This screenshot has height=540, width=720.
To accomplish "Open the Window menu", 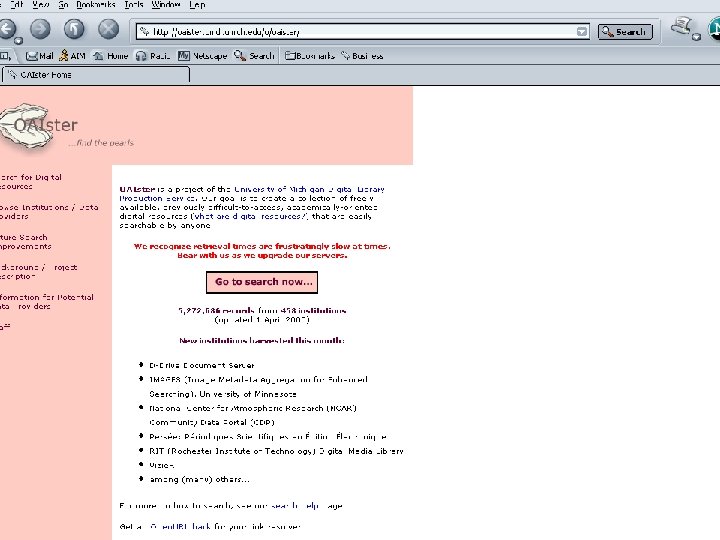I will [166, 5].
